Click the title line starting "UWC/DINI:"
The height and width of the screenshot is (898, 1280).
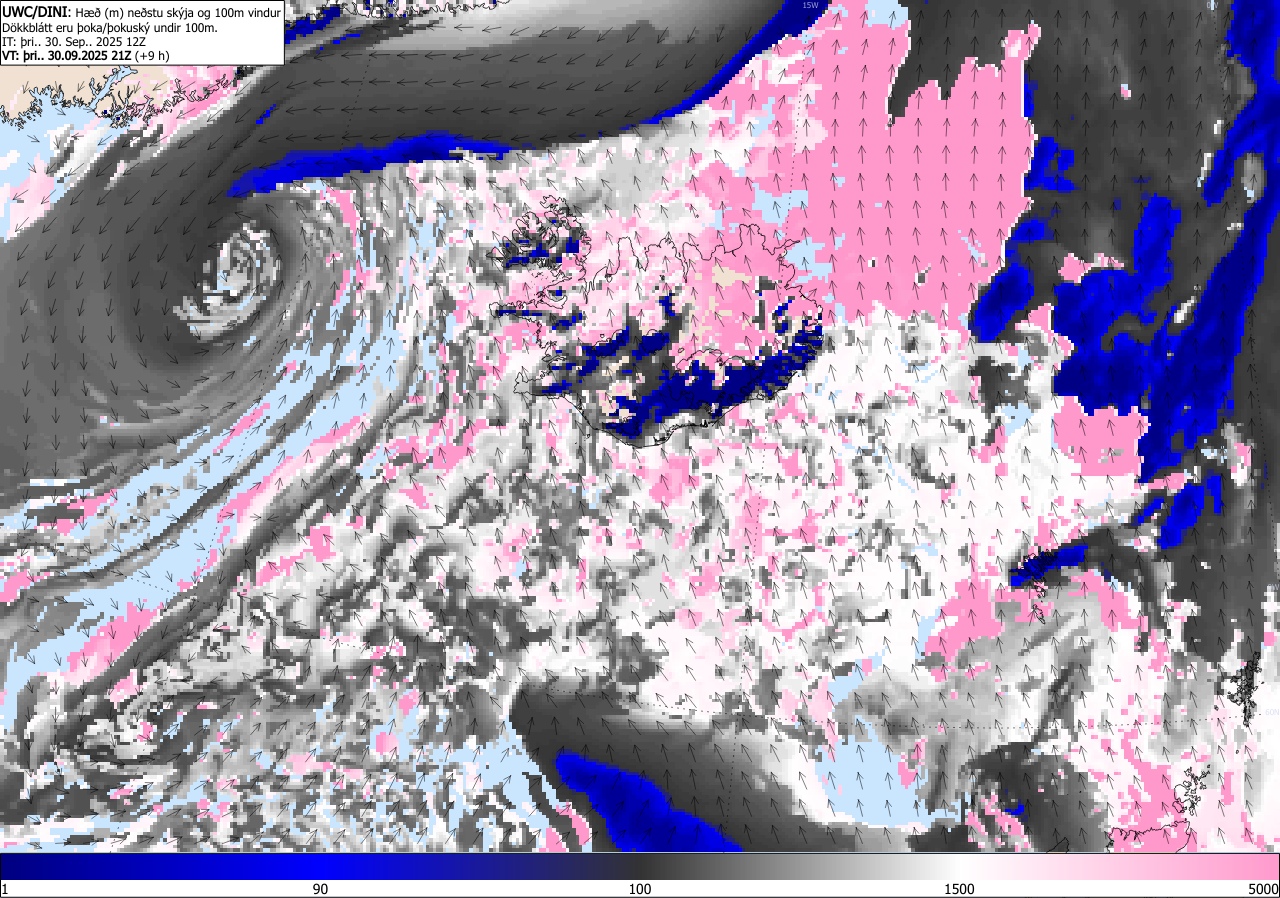pyautogui.click(x=141, y=11)
